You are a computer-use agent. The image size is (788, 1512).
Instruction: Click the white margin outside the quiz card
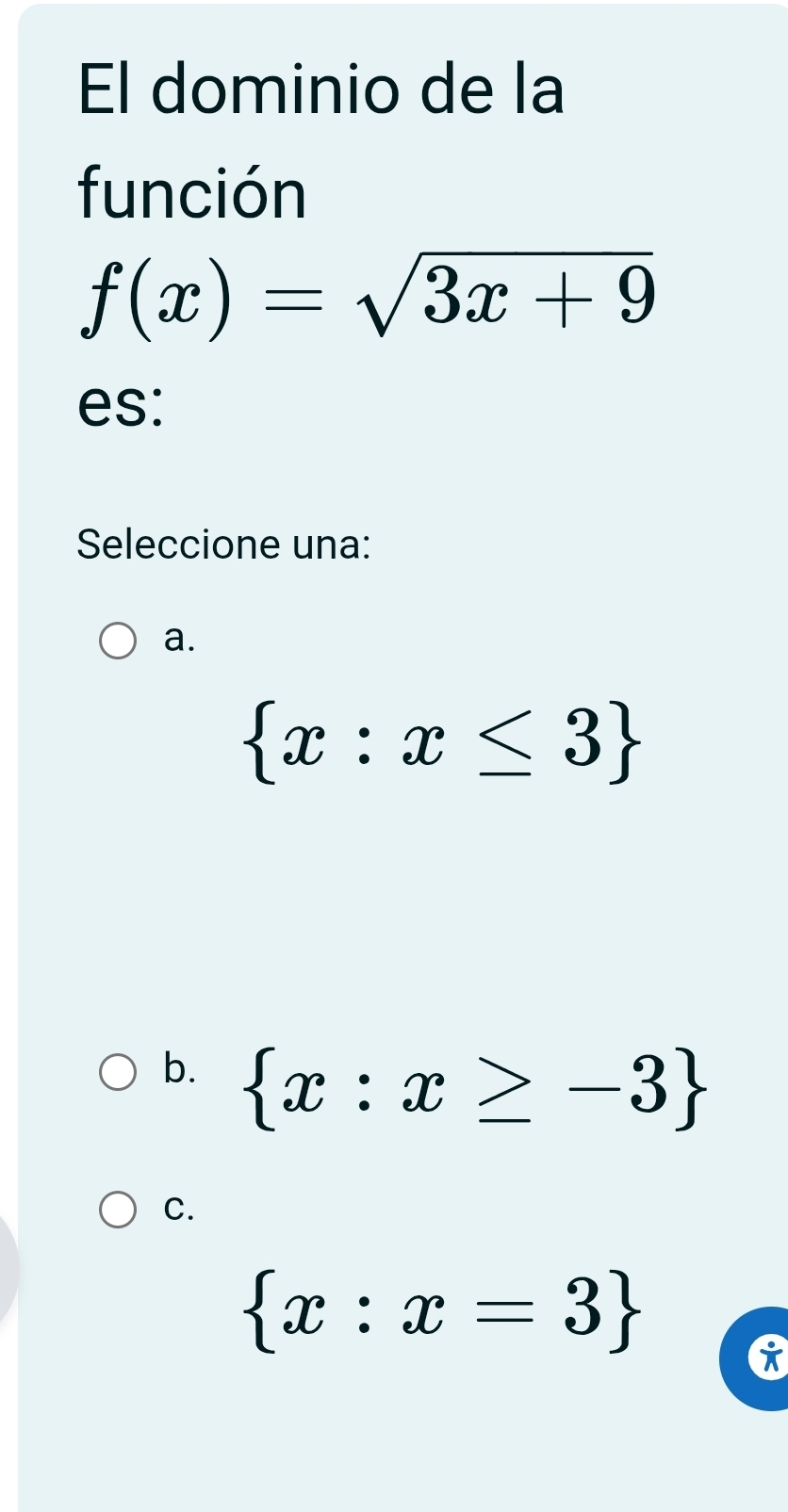point(9,377)
